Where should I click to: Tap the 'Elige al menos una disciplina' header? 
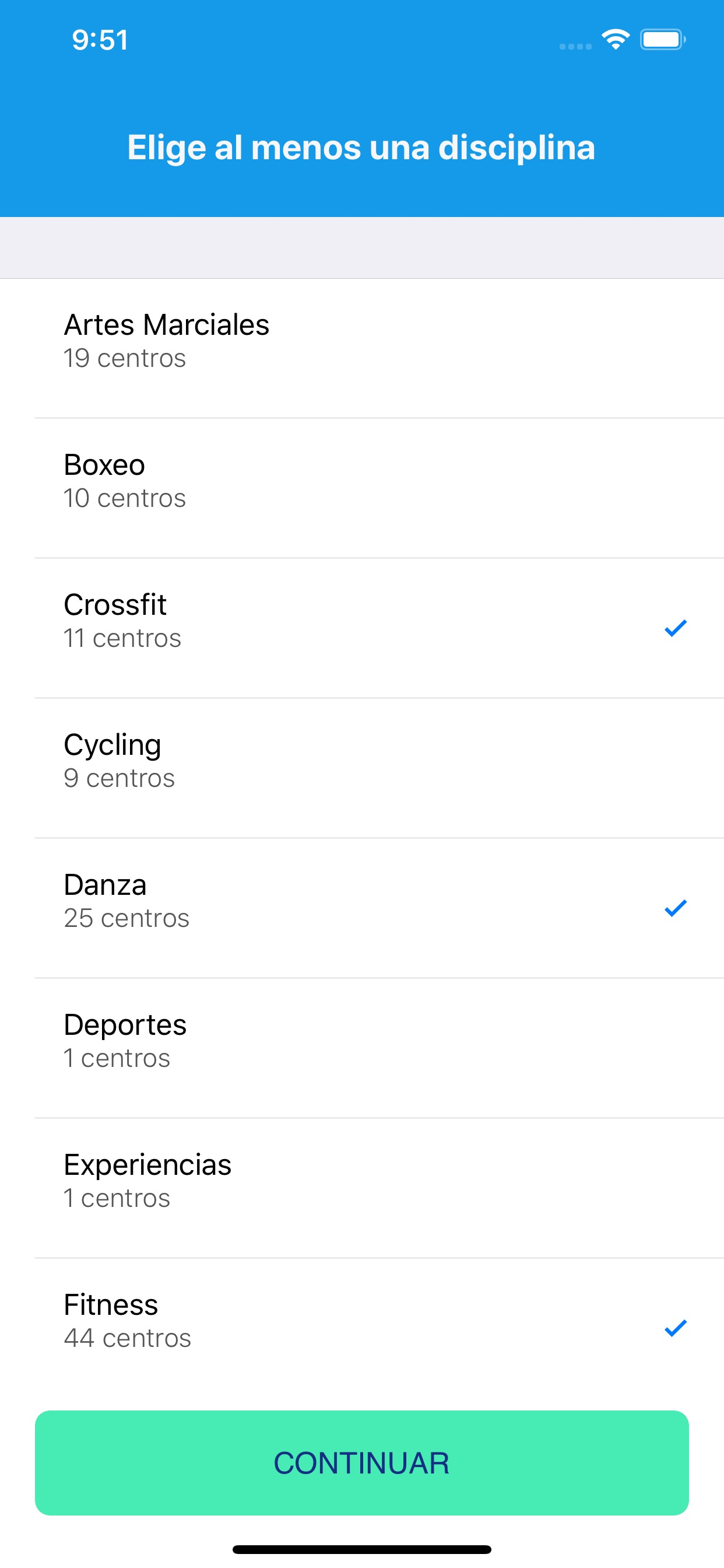[x=361, y=148]
